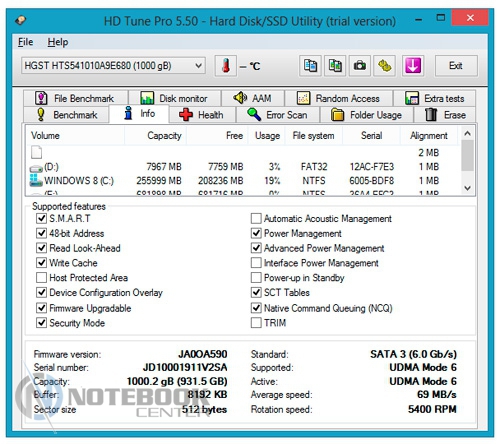This screenshot has height=444, width=500.
Task: Switch to the Erase tab
Action: pos(445,115)
